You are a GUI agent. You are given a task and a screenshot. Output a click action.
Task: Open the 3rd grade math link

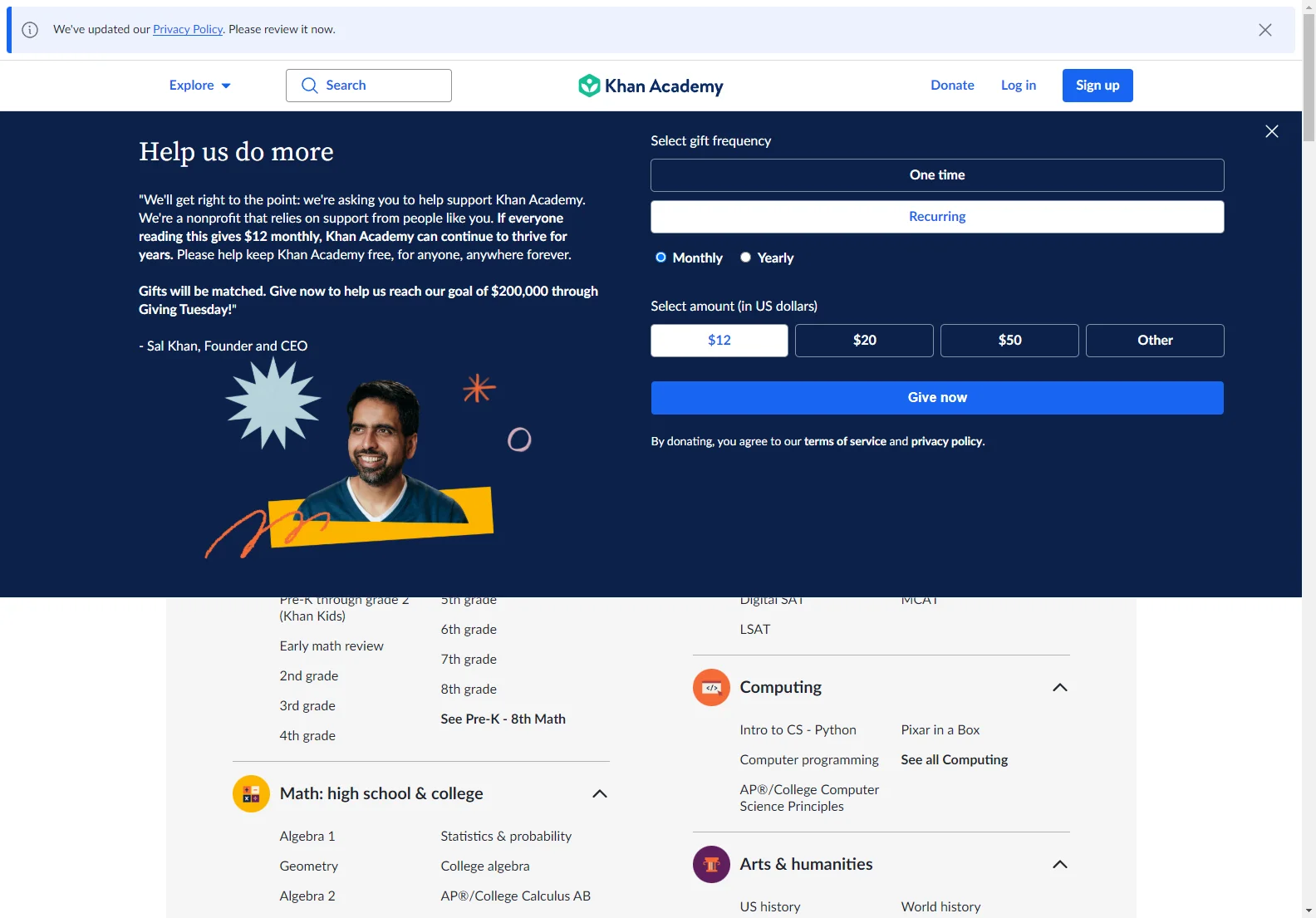307,706
